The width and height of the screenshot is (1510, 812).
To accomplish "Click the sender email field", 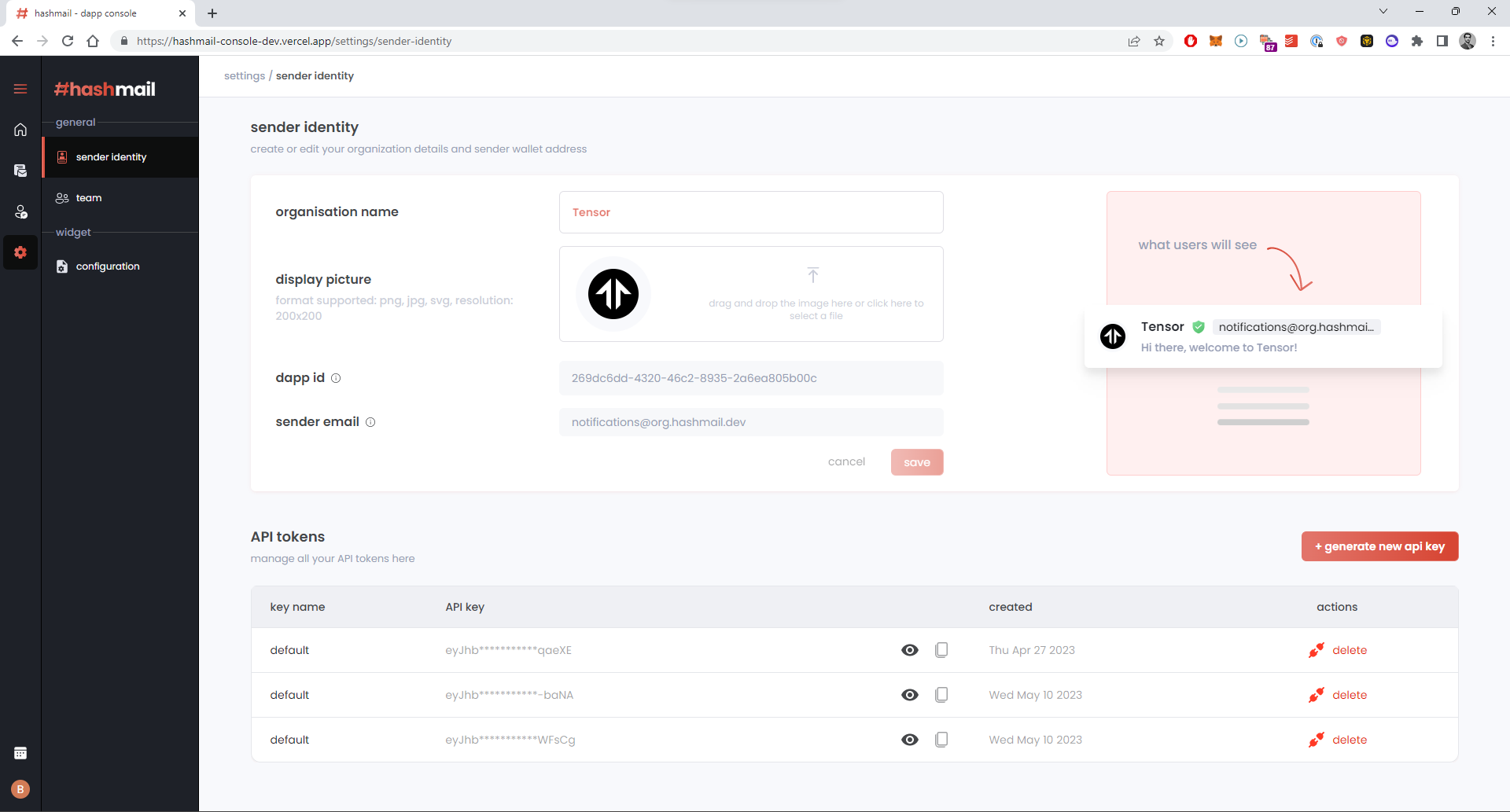I will (751, 422).
